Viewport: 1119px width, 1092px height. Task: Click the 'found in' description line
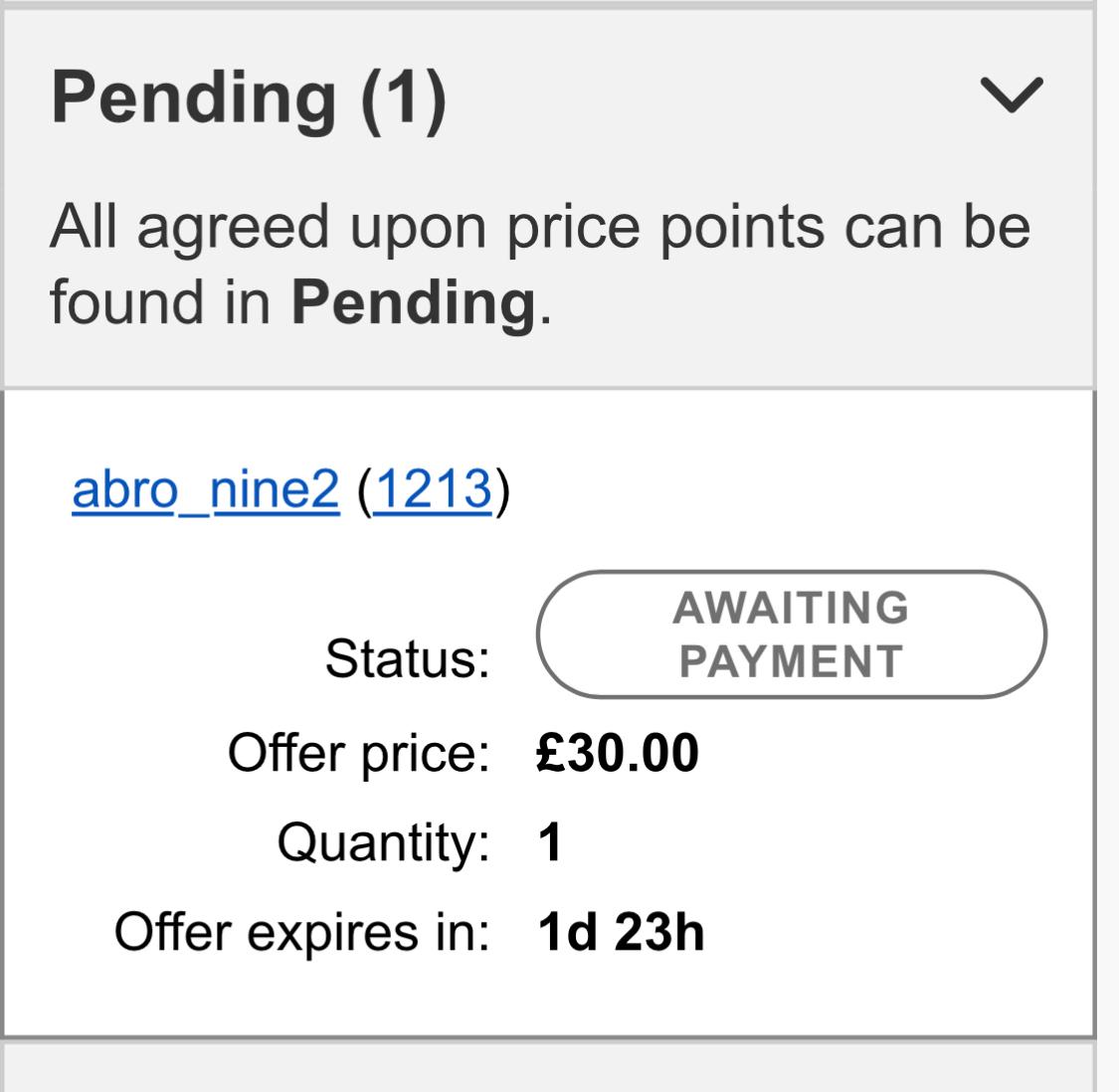(159, 302)
